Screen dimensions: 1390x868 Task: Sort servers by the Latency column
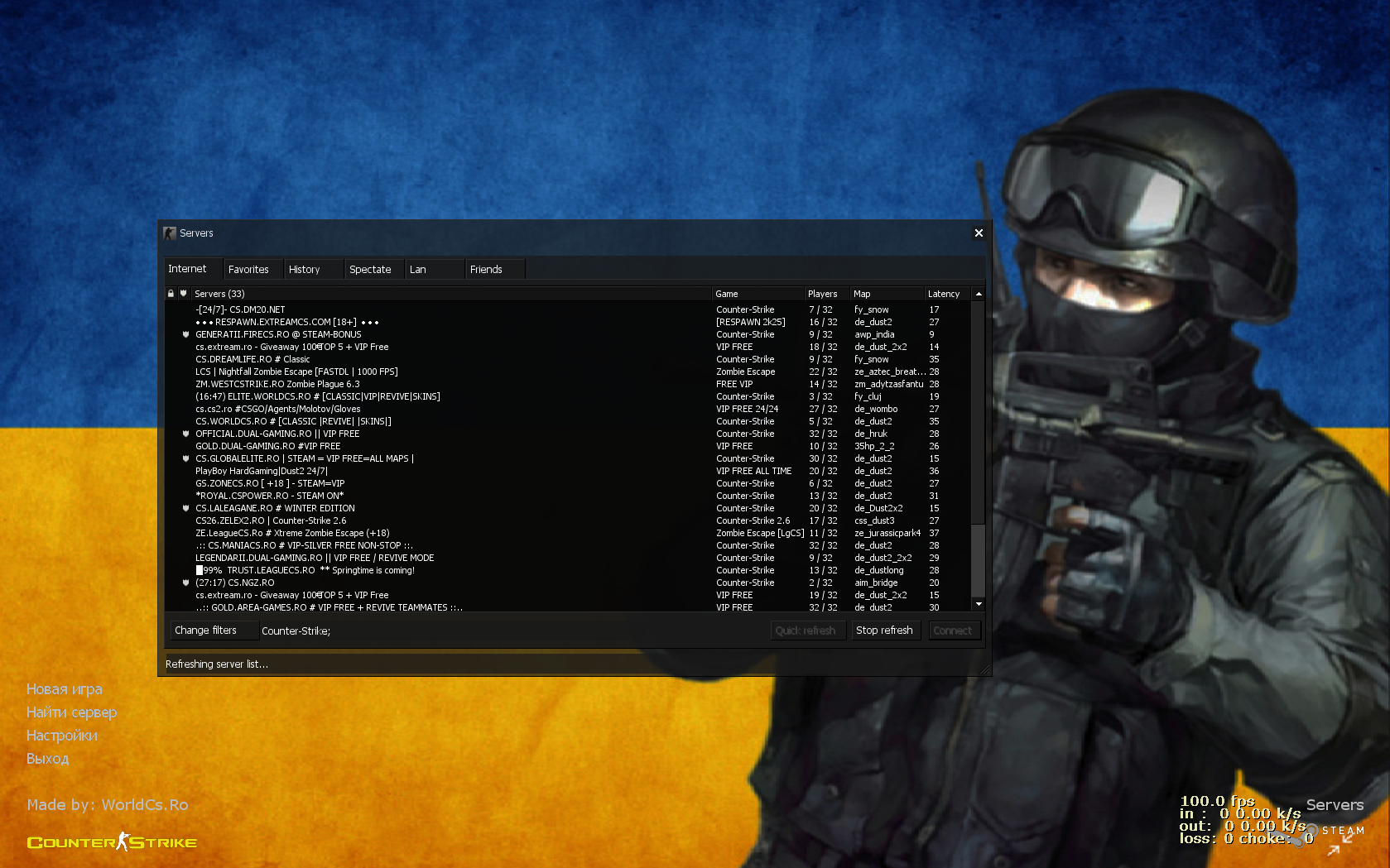click(944, 294)
